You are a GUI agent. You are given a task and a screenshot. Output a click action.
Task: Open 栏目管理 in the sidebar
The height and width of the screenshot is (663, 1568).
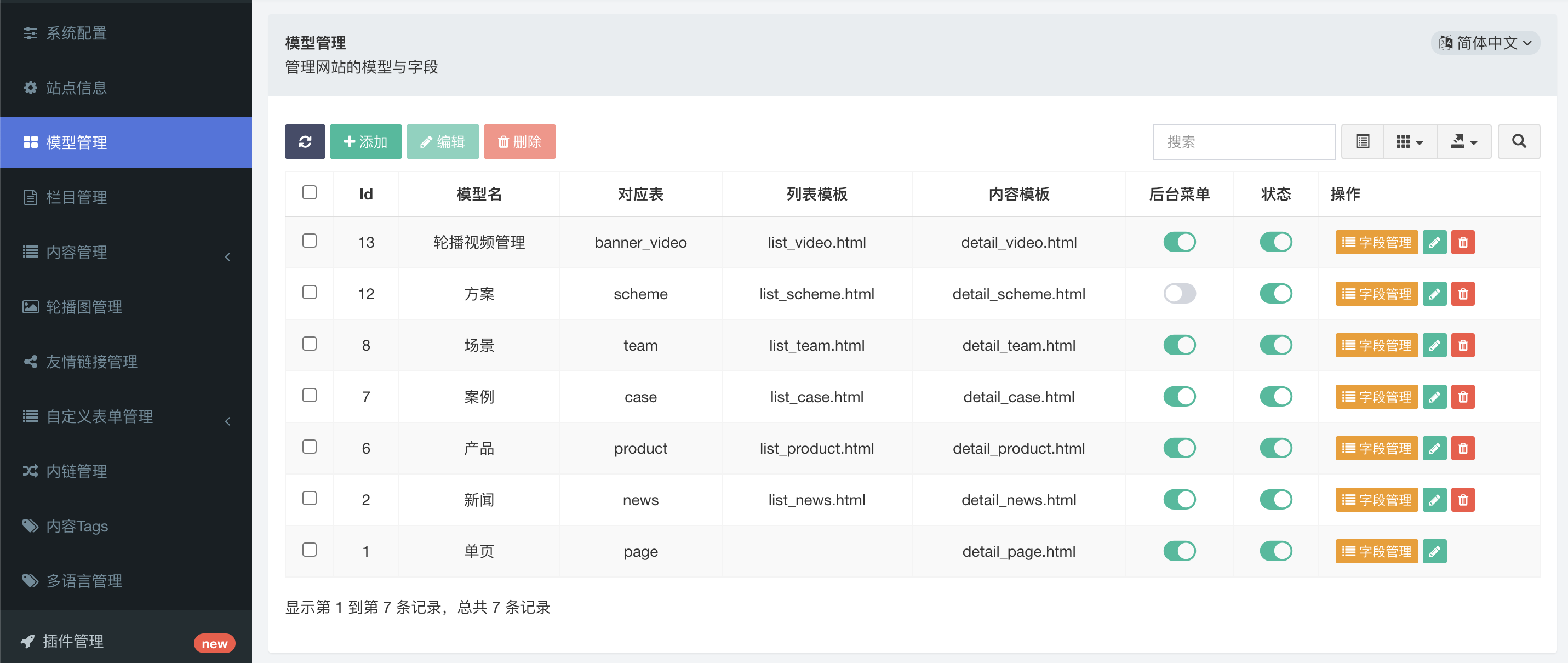pyautogui.click(x=126, y=197)
